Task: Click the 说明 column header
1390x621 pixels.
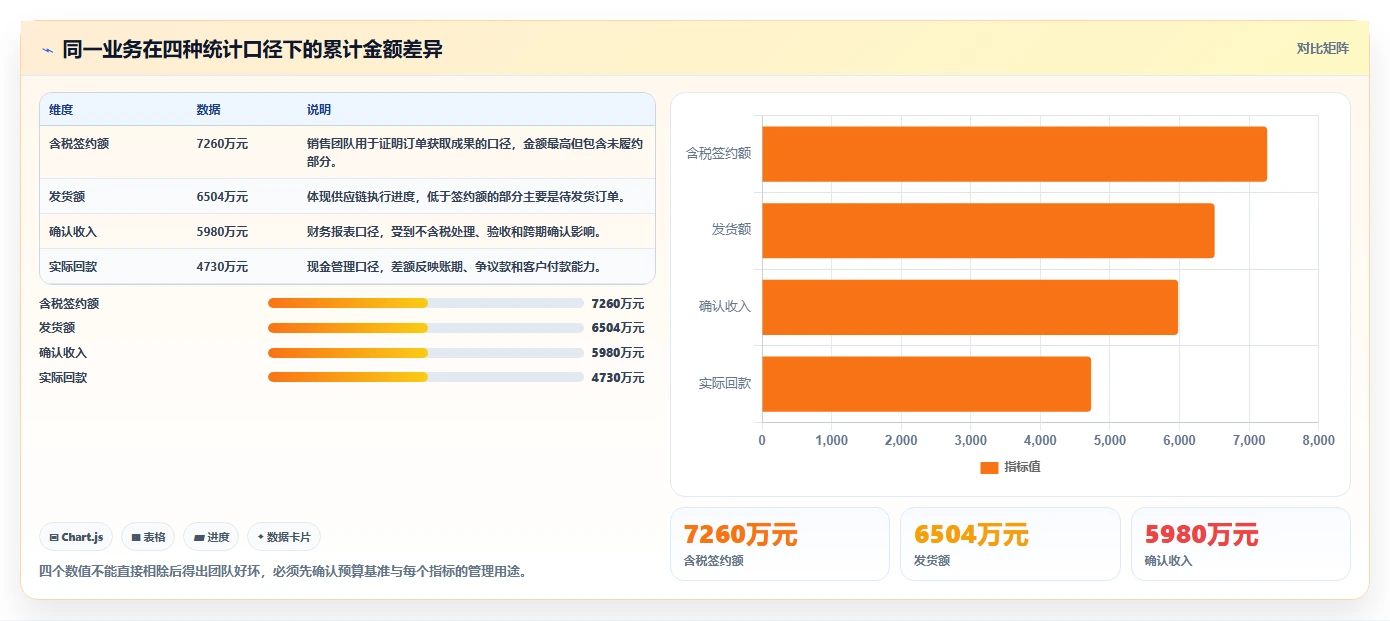Action: coord(319,110)
